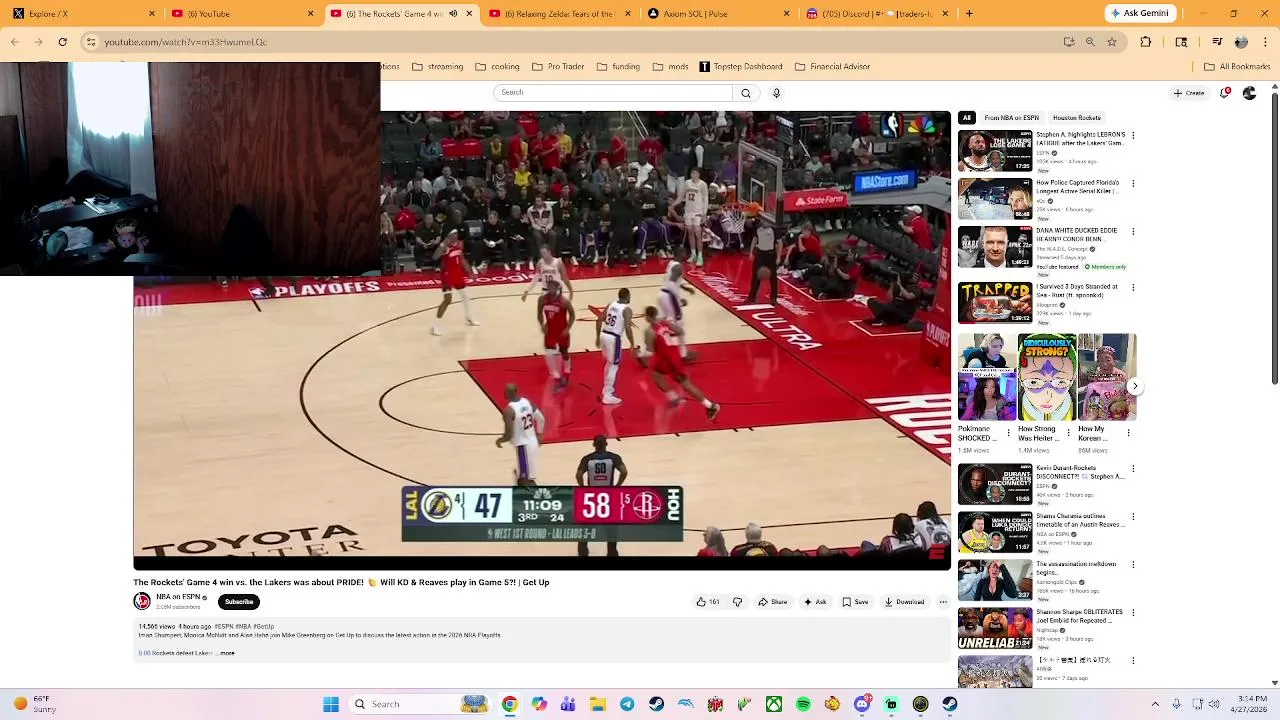Image resolution: width=1280 pixels, height=720 pixels.
Task: Open Stephen A. highlights LEBRON'S fatigue video thumbnail
Action: (x=995, y=151)
